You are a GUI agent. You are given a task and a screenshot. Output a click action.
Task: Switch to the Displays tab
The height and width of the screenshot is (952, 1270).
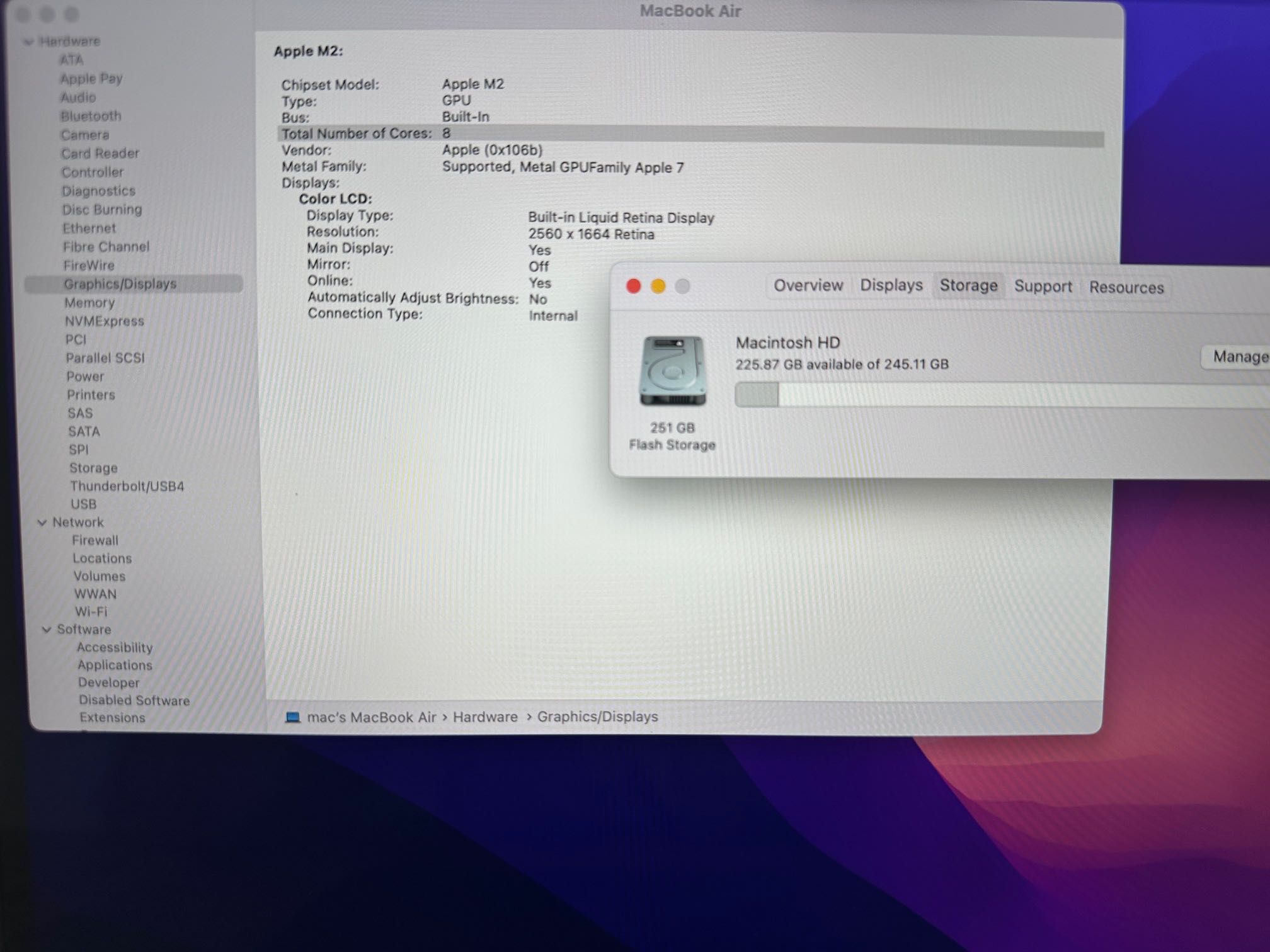[x=891, y=286]
